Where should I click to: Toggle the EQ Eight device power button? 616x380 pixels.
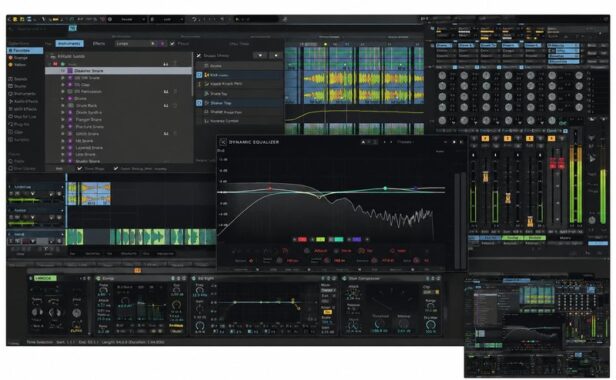tap(194, 278)
